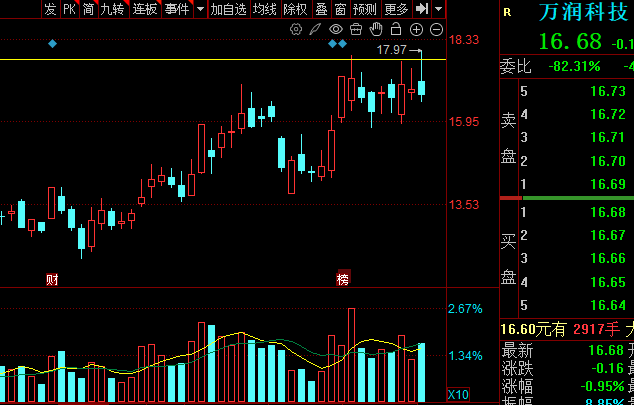Click the 万润科技 stock name
The height and width of the screenshot is (405, 634).
coord(585,12)
